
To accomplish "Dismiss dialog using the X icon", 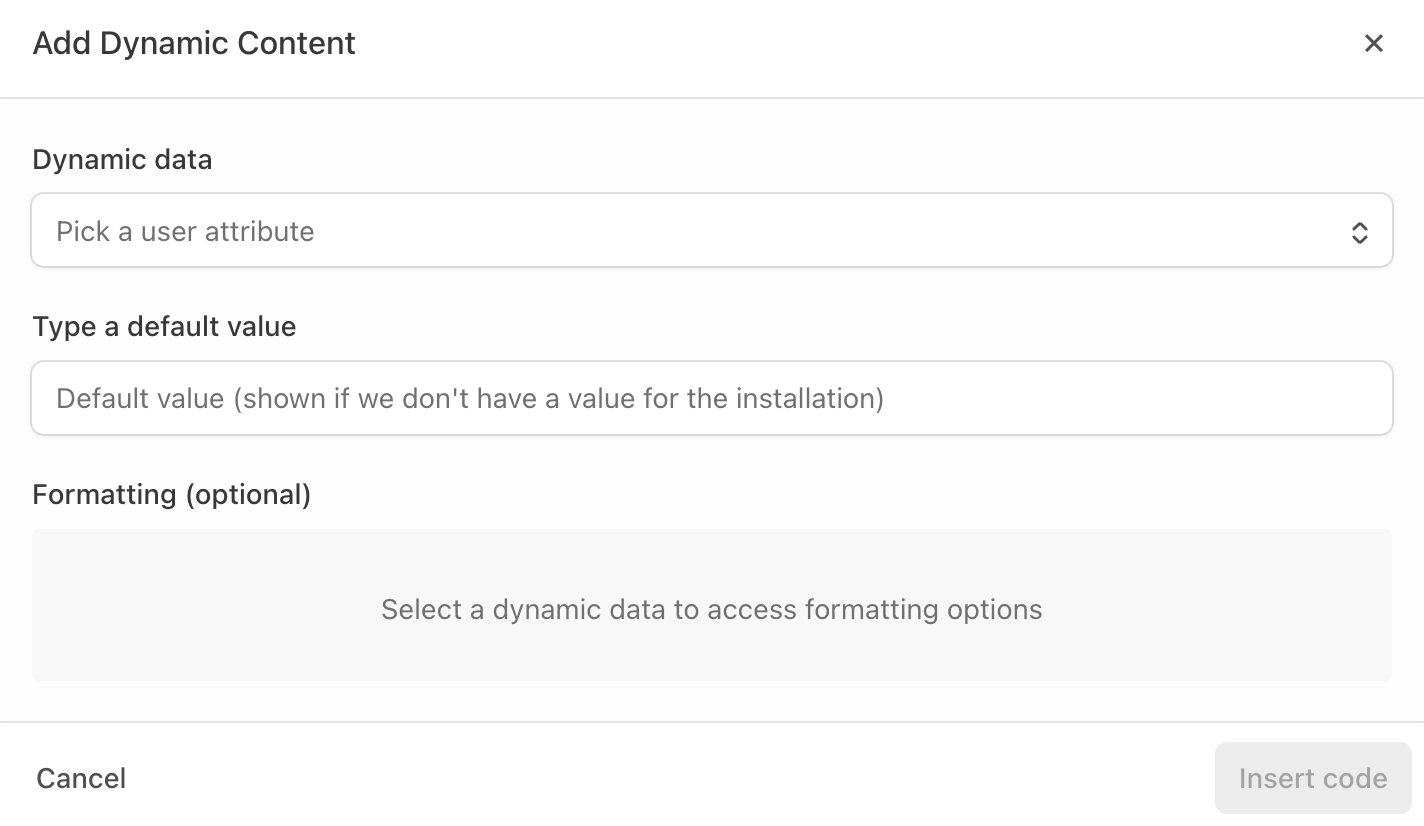I will point(1374,43).
